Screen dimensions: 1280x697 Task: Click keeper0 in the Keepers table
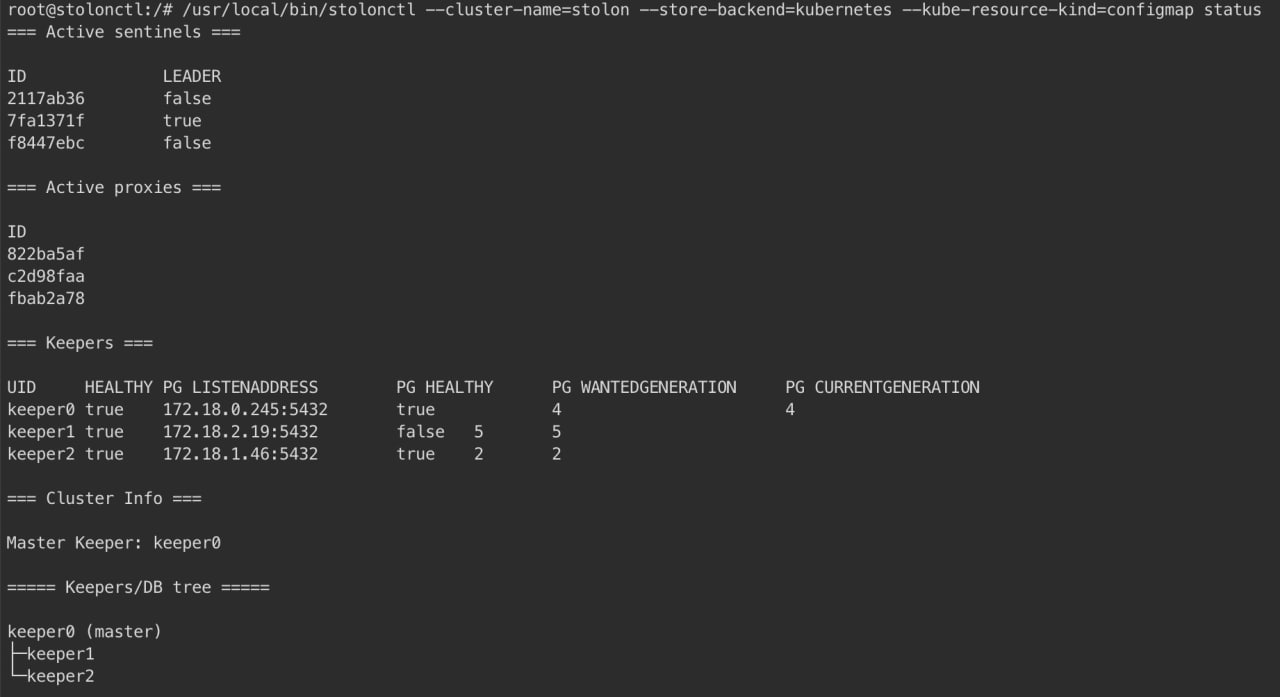[41, 410]
